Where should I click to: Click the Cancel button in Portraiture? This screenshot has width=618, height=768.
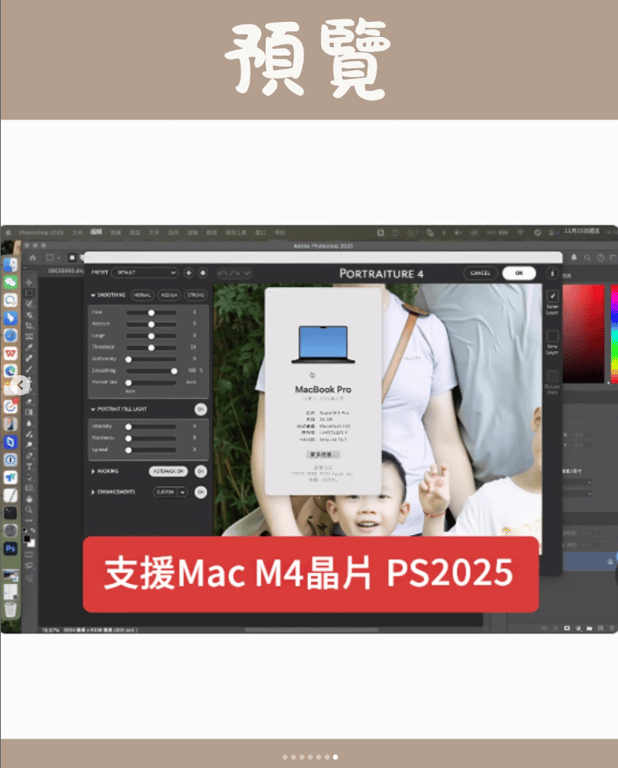pos(480,273)
